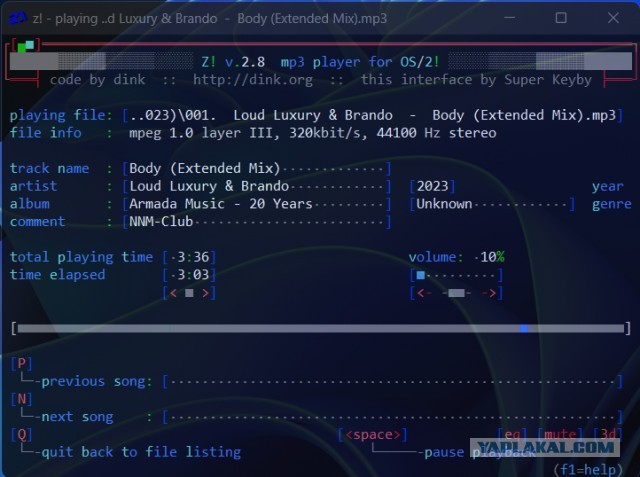Click the volume increase arrow

coord(489,293)
